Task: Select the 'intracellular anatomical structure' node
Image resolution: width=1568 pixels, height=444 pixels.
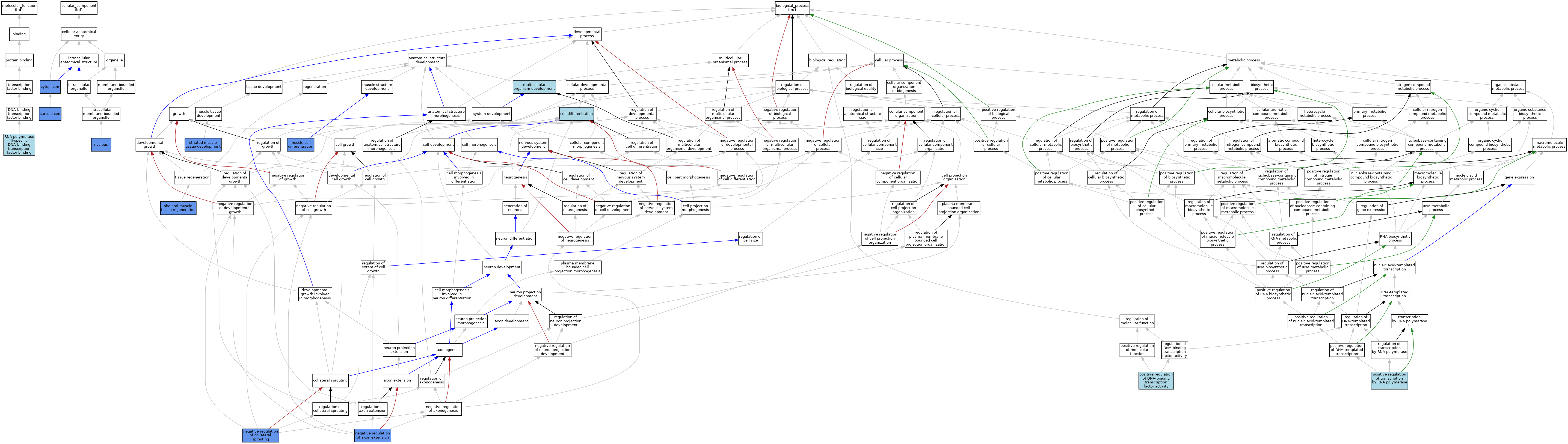Action: [x=79, y=60]
